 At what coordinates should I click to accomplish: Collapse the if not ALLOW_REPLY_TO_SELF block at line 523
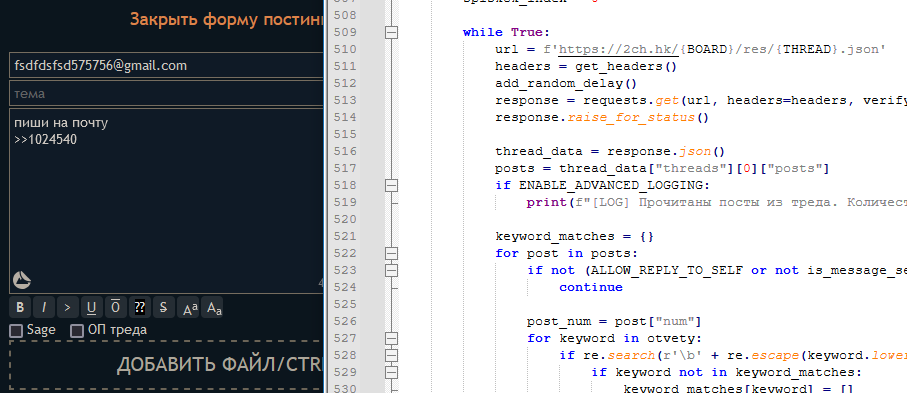[392, 270]
